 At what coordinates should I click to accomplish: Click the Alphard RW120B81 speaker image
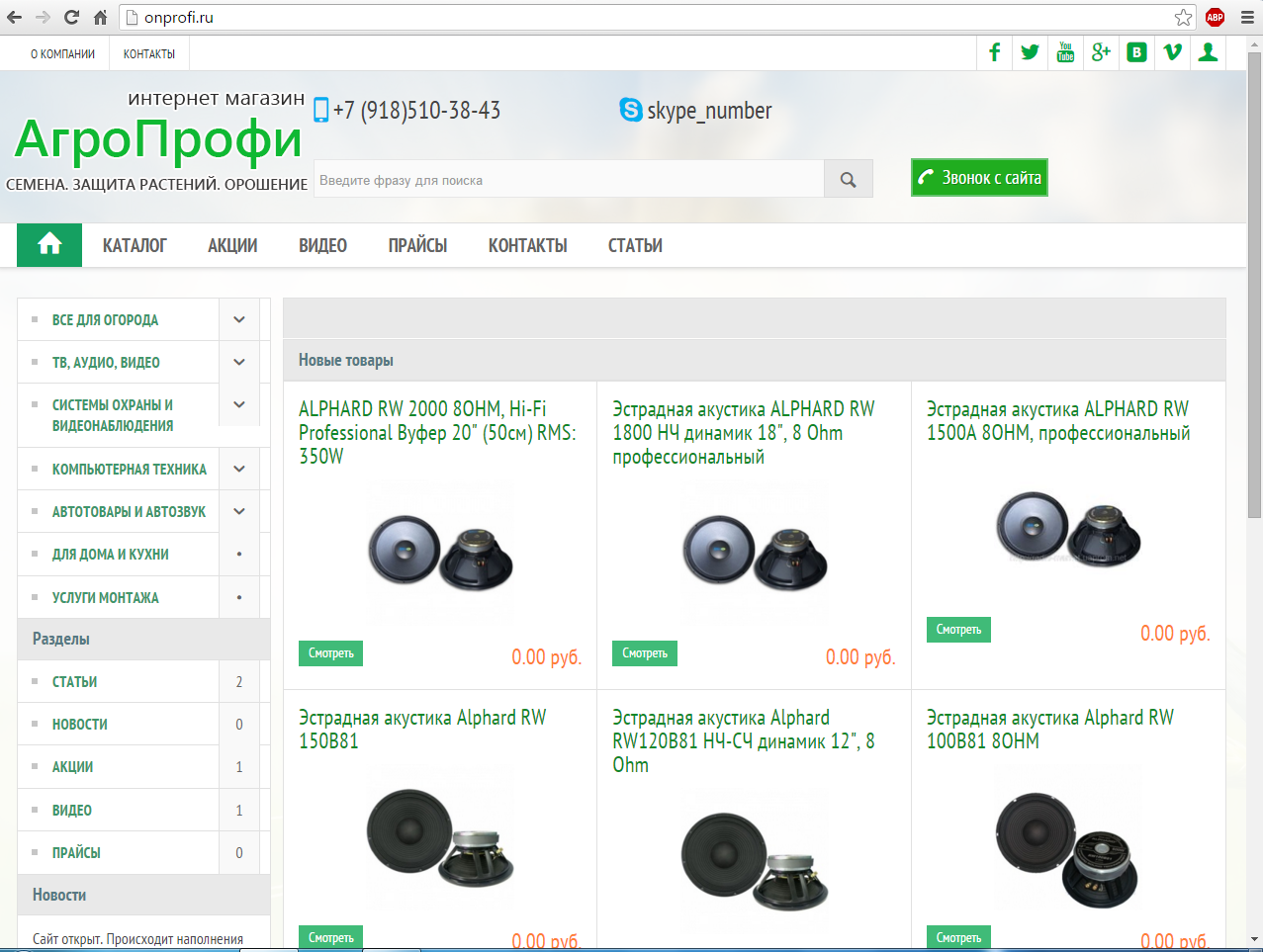coord(754,860)
